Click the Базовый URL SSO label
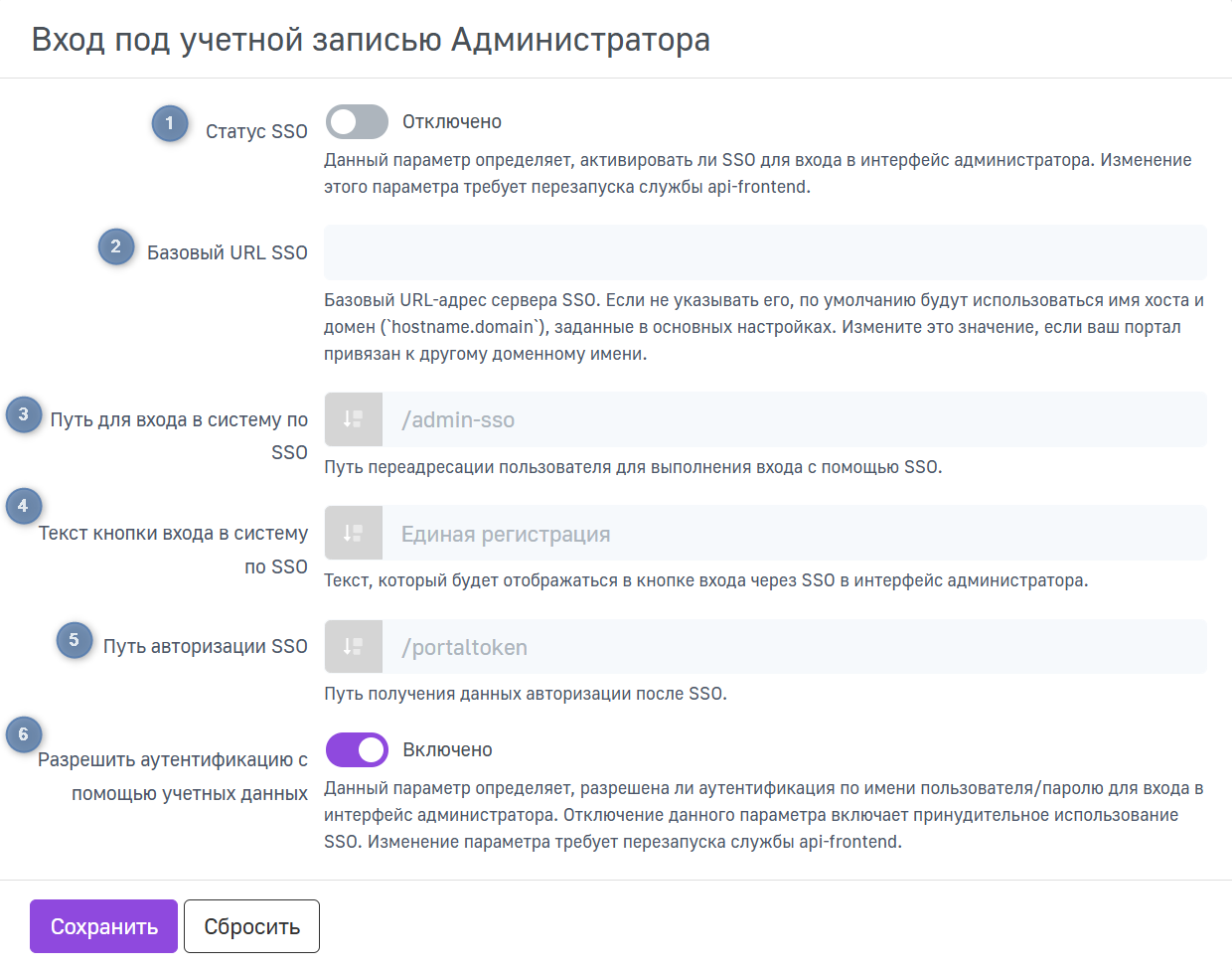This screenshot has height=970, width=1232. [228, 252]
